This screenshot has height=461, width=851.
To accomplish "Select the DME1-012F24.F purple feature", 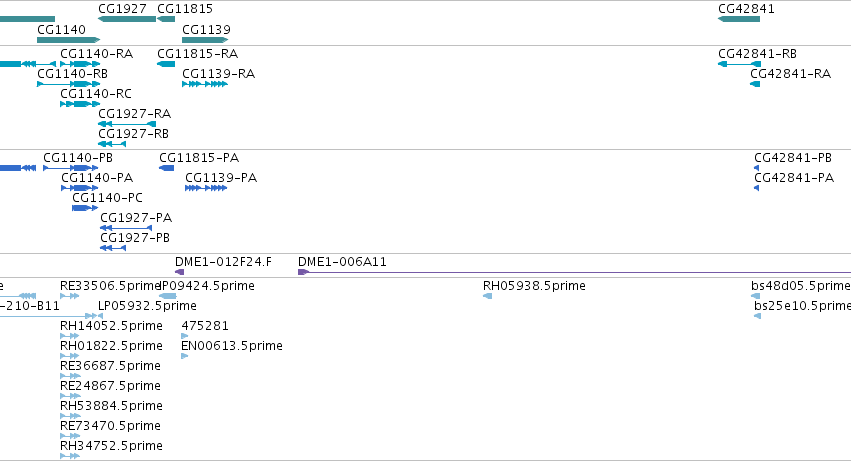I will click(180, 272).
